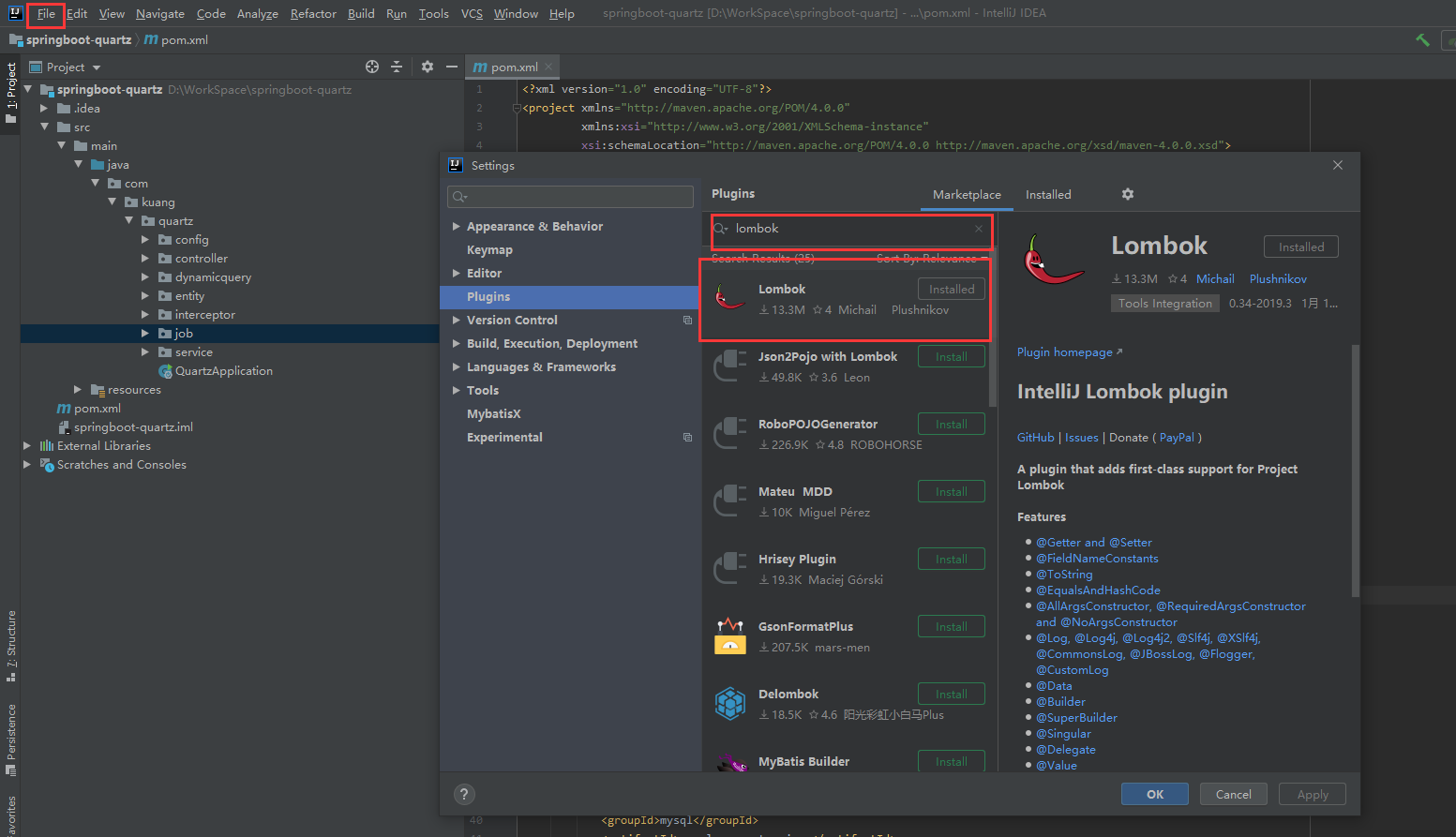Switch to Installed plugins tab
This screenshot has width=1456, height=837.
click(x=1048, y=194)
